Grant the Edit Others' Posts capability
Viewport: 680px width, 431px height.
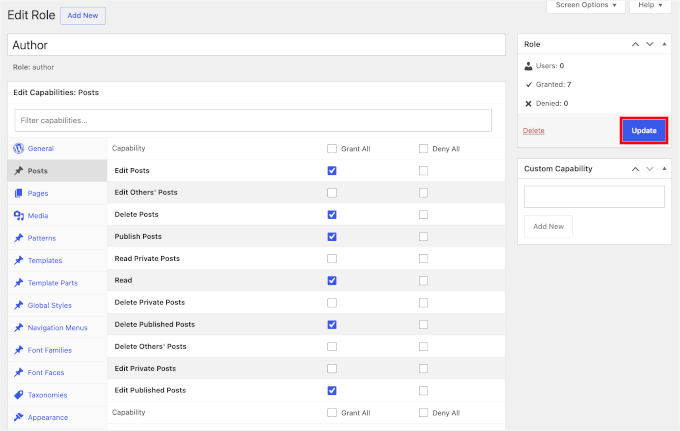(x=332, y=193)
